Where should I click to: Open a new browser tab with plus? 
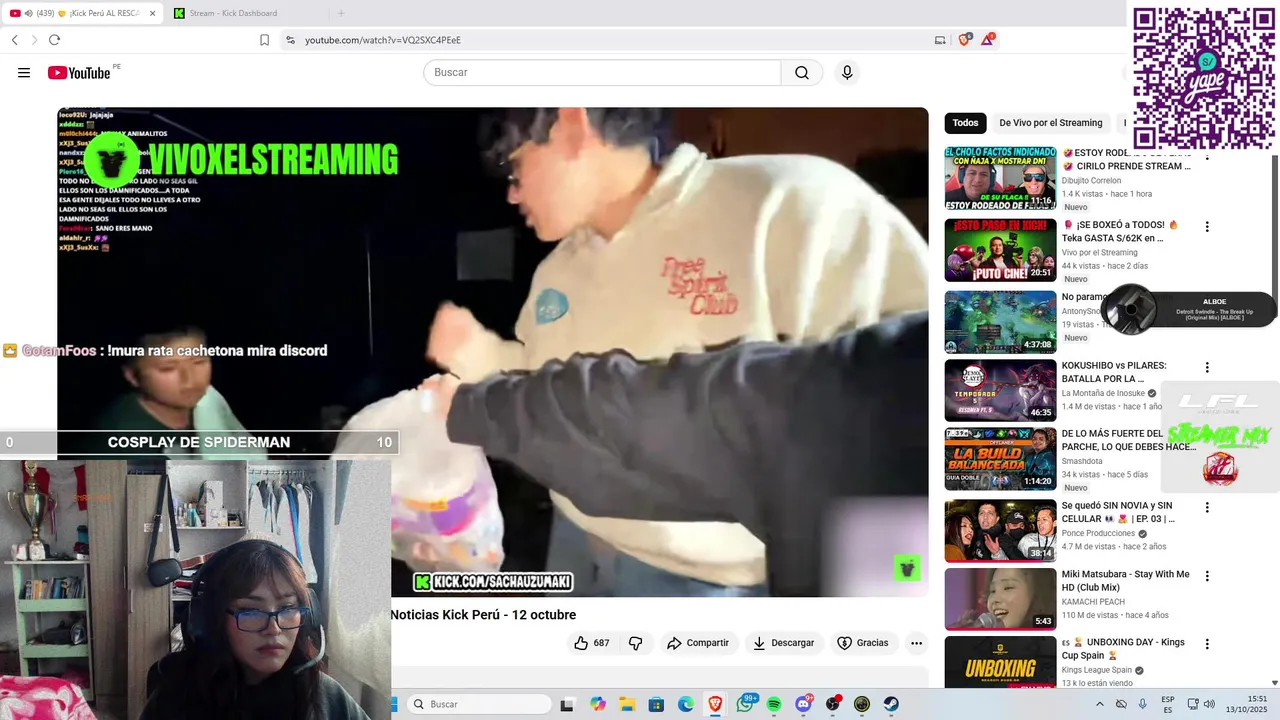341,13
